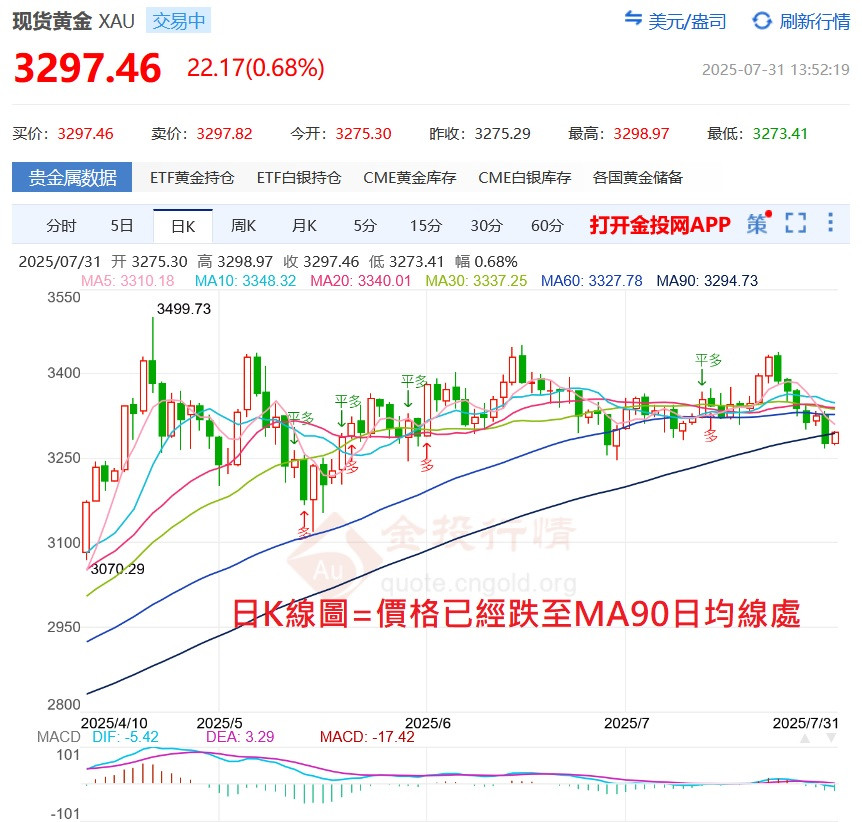Switch chart to 60分 interval

(x=547, y=225)
